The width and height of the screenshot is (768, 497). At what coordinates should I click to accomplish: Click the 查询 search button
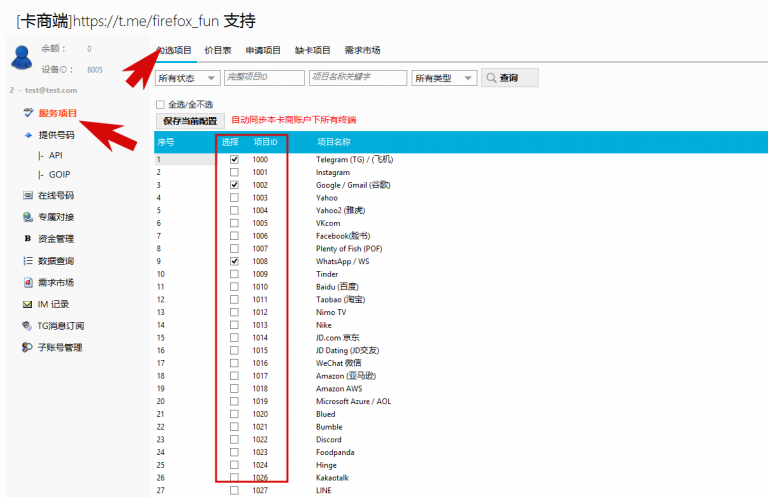coord(510,78)
